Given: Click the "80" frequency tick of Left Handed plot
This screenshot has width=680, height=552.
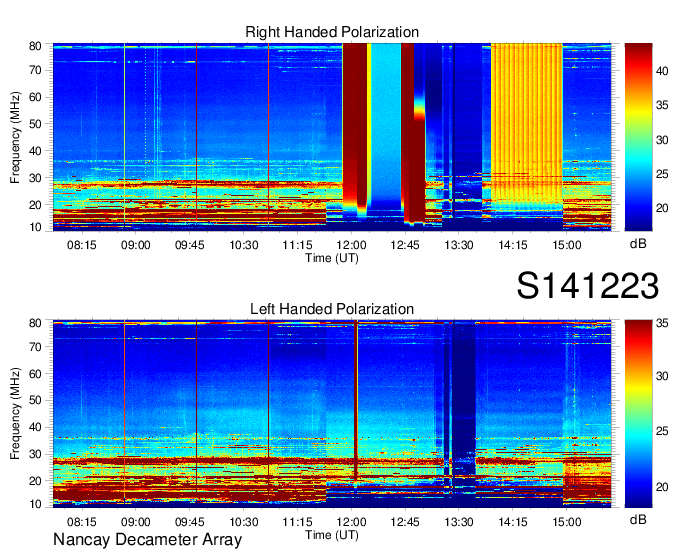Looking at the screenshot, I should pos(35,323).
